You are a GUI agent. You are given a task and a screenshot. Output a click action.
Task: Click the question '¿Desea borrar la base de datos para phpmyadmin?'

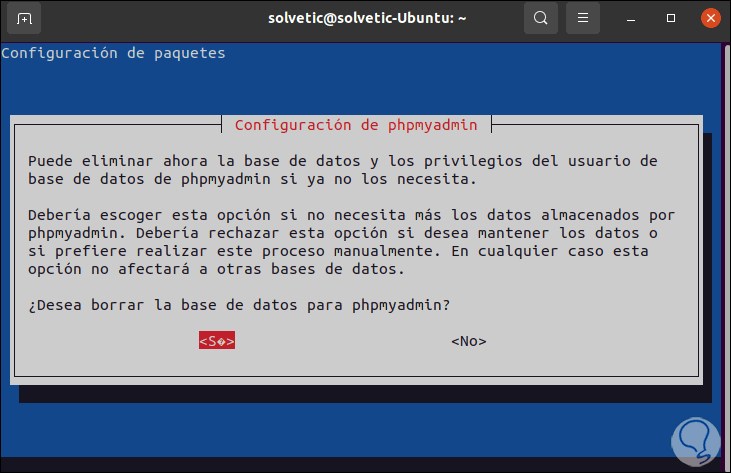[239, 305]
